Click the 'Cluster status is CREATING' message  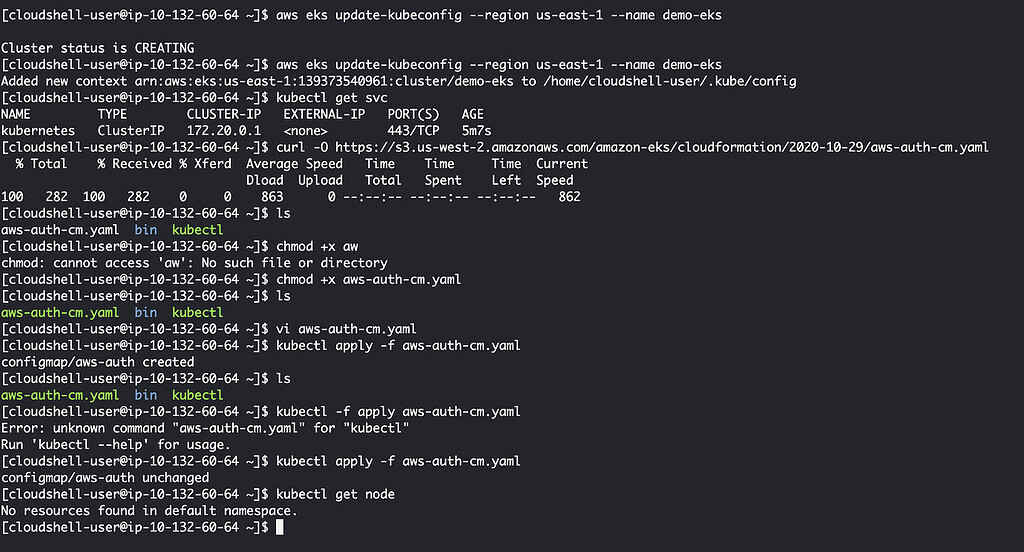(x=98, y=48)
